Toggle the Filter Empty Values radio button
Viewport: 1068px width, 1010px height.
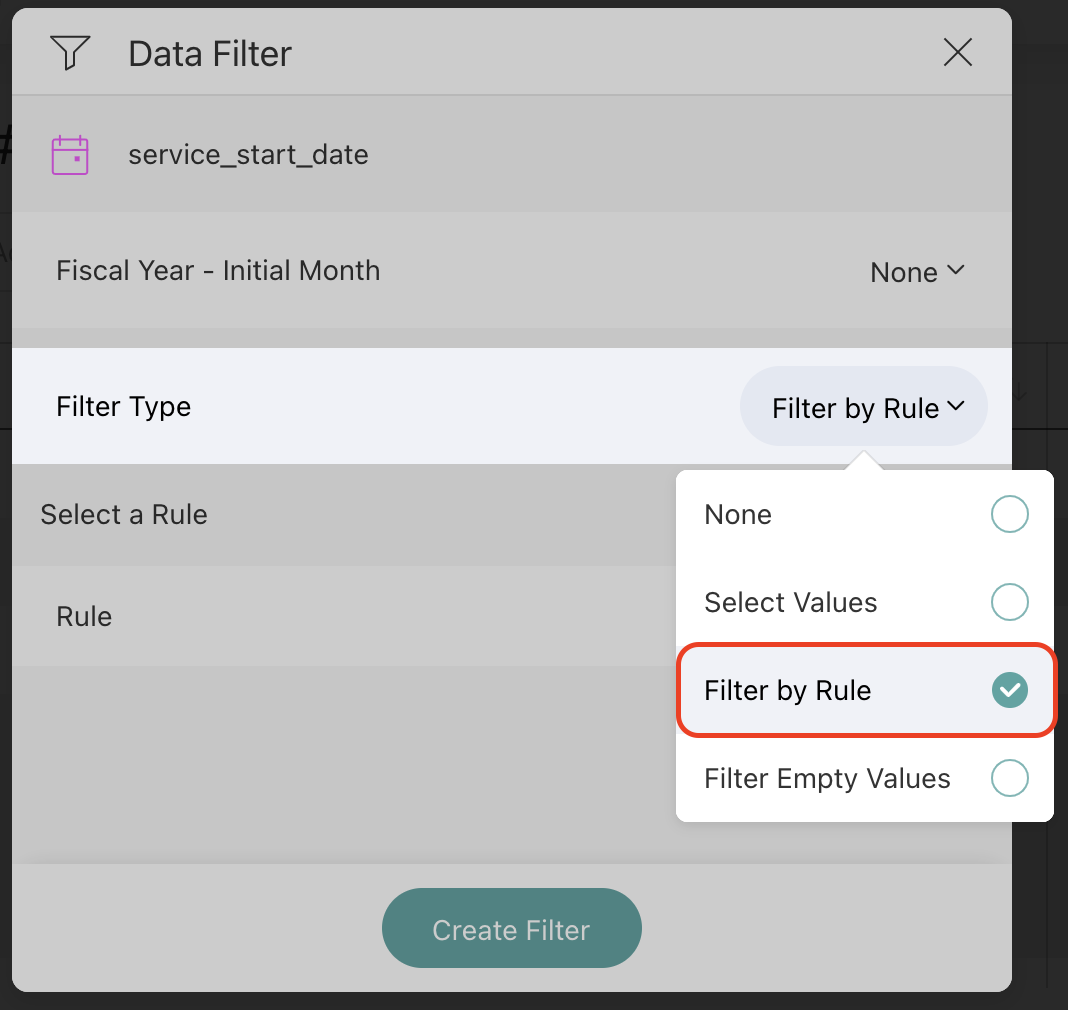point(1009,778)
